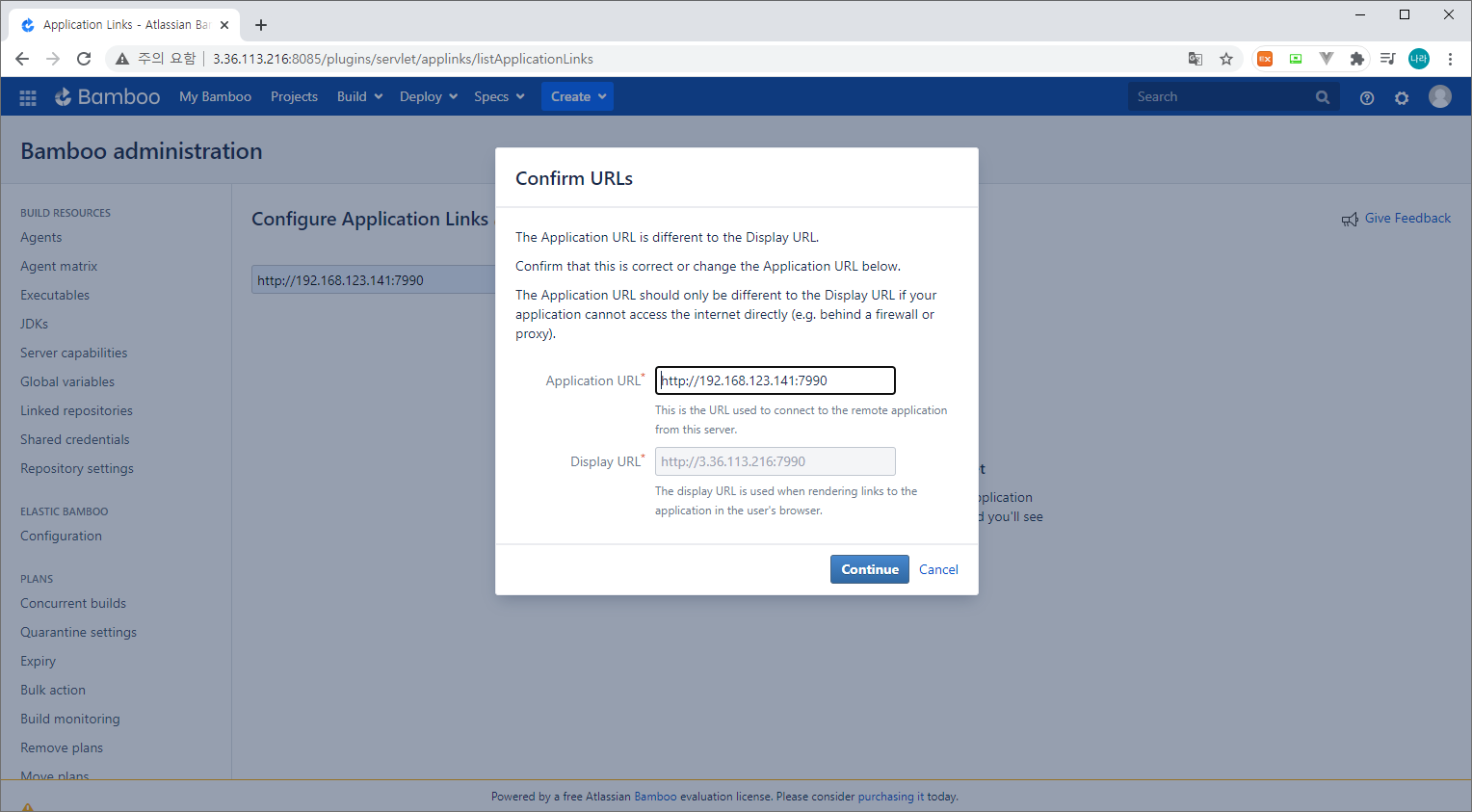Click the Continue button in the dialog
The image size is (1472, 812).
[x=869, y=569]
